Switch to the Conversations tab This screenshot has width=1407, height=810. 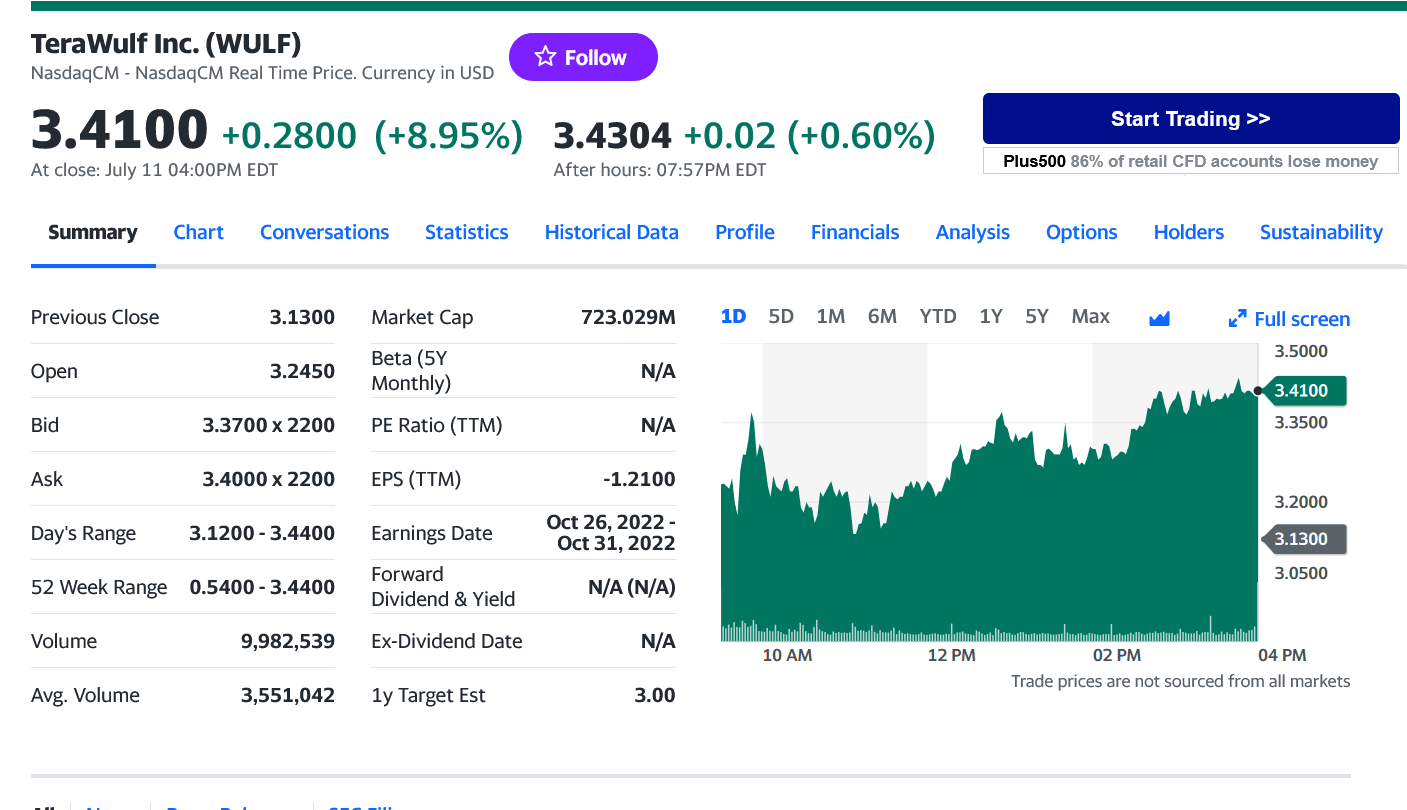point(324,232)
